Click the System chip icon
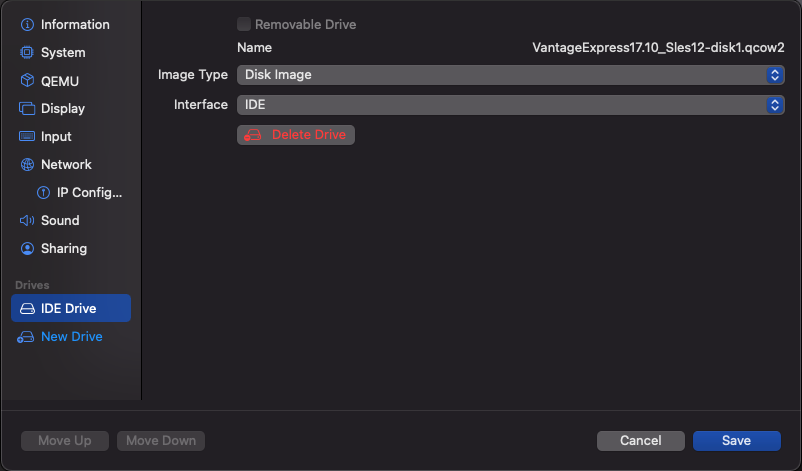 (27, 52)
